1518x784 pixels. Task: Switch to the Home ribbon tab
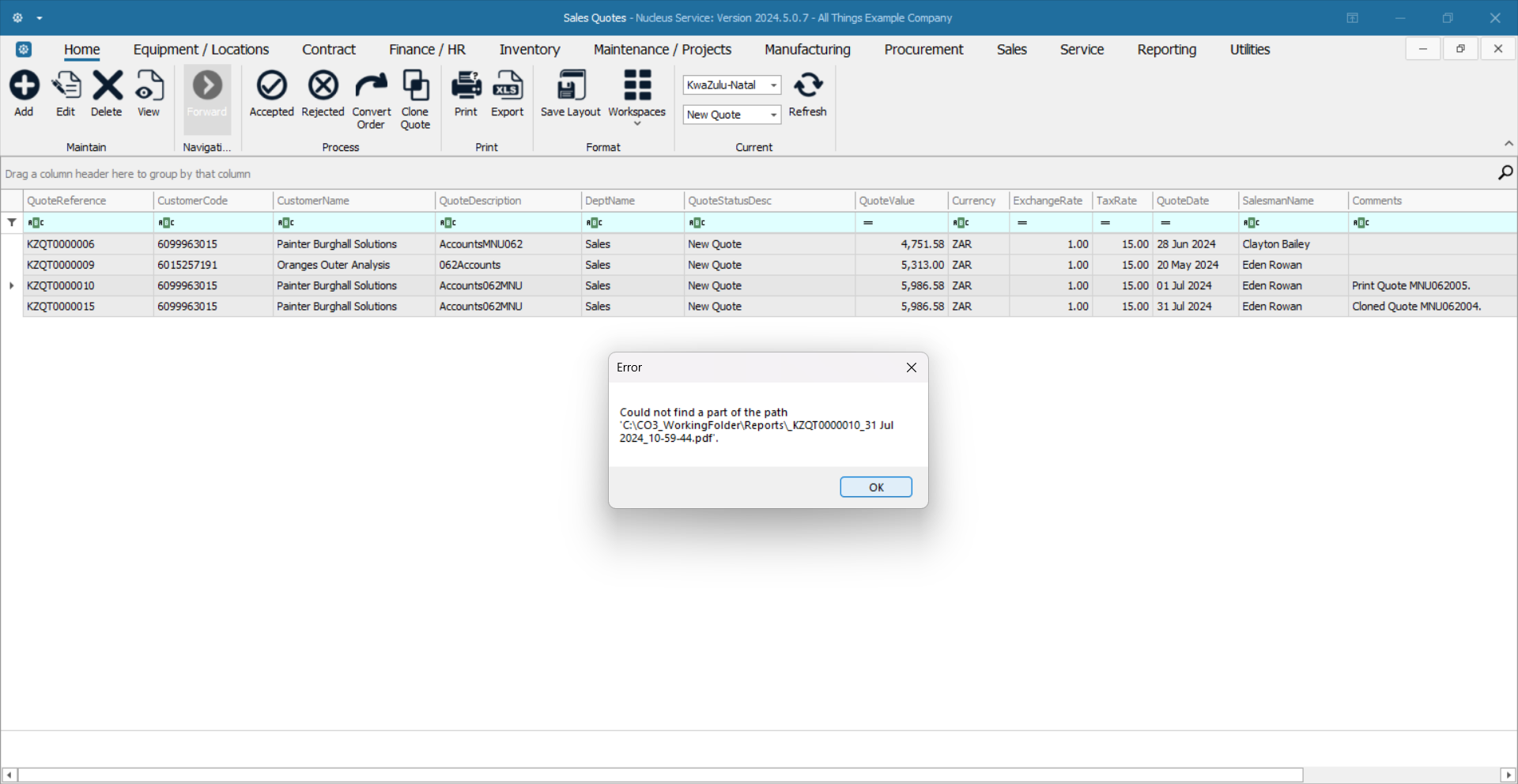tap(82, 50)
